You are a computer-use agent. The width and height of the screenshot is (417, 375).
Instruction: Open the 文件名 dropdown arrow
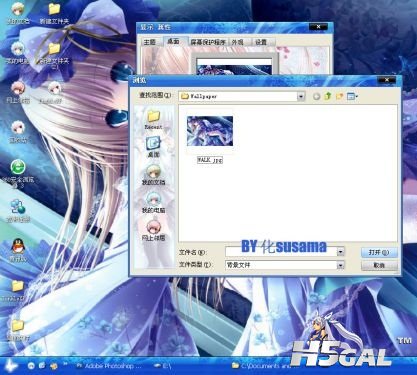click(340, 252)
